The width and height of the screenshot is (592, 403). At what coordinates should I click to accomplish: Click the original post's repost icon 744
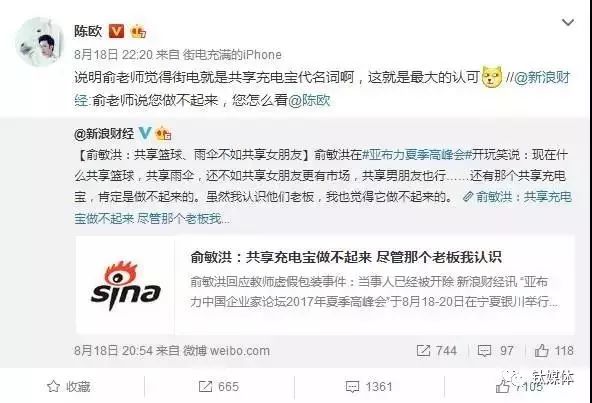point(437,351)
